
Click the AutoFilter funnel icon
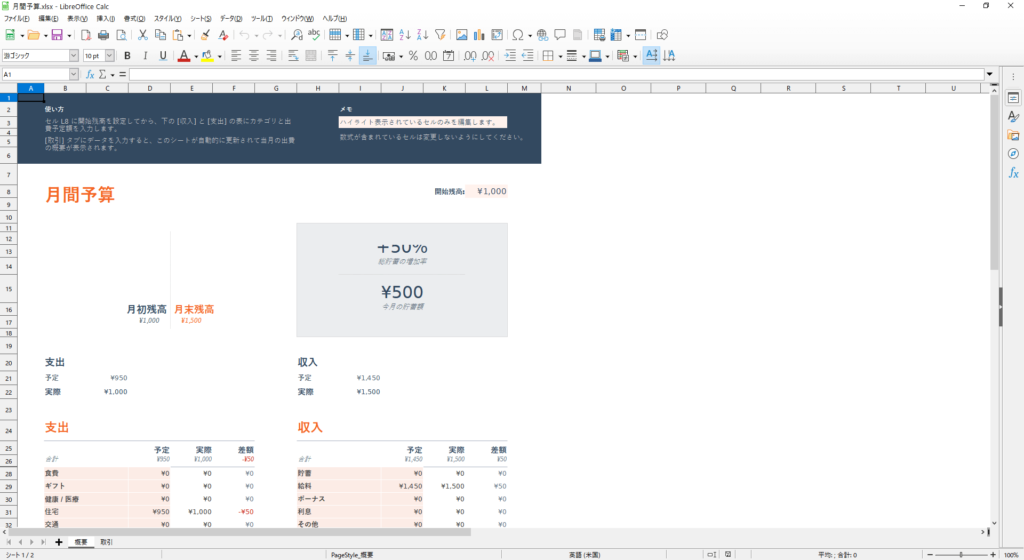(x=440, y=35)
